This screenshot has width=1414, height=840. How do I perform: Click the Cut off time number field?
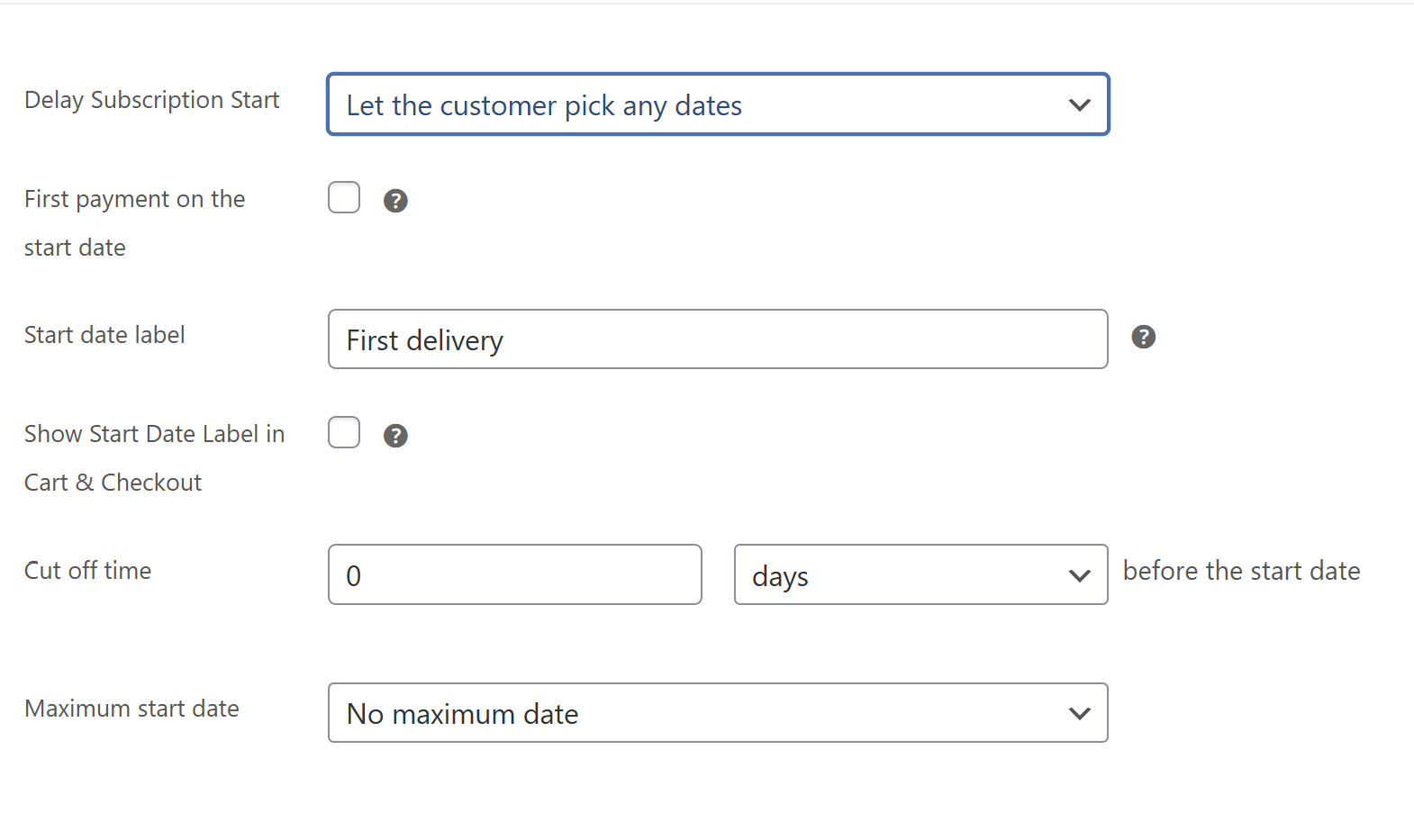pos(514,575)
